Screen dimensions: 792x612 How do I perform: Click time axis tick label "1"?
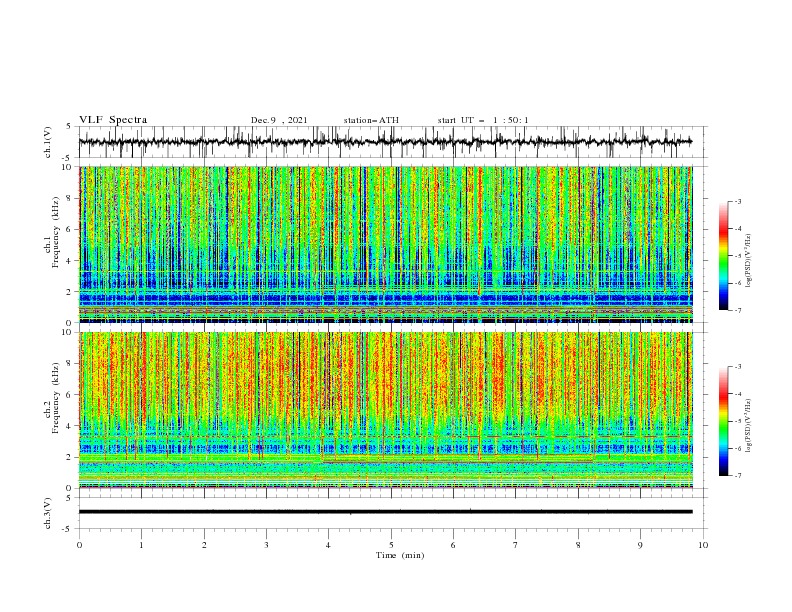click(141, 545)
